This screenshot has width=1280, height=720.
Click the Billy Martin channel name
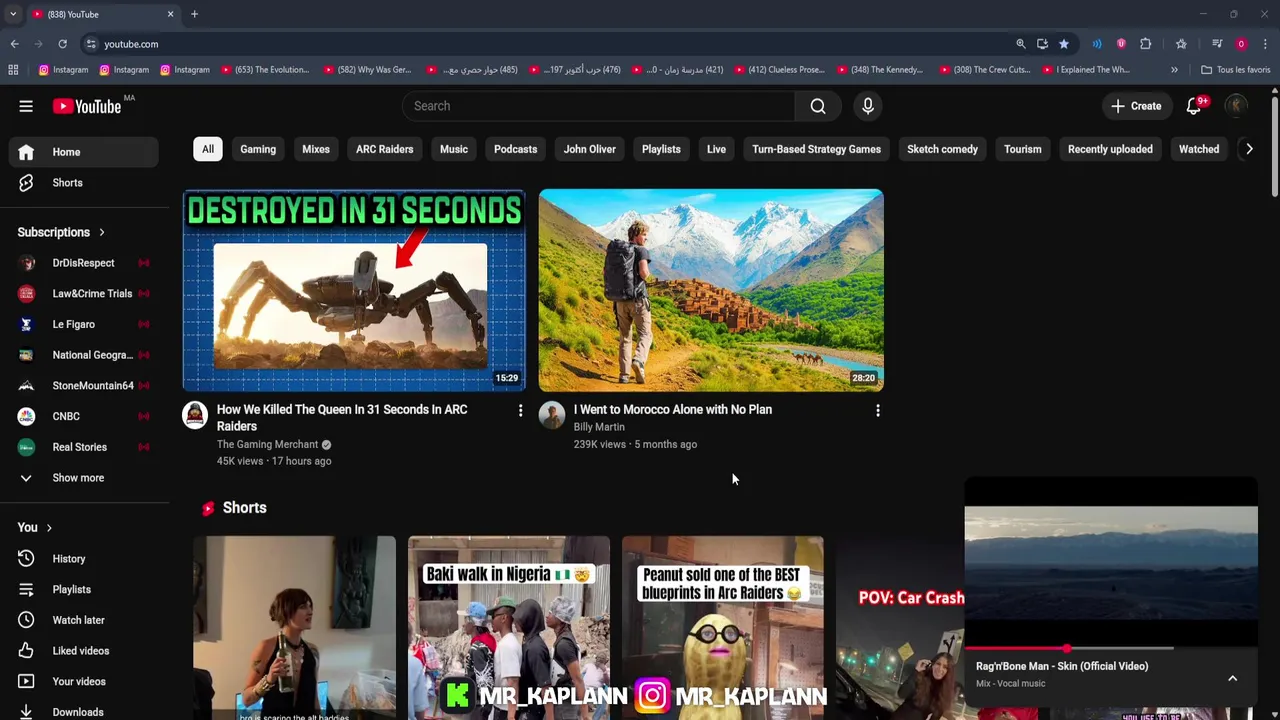599,427
